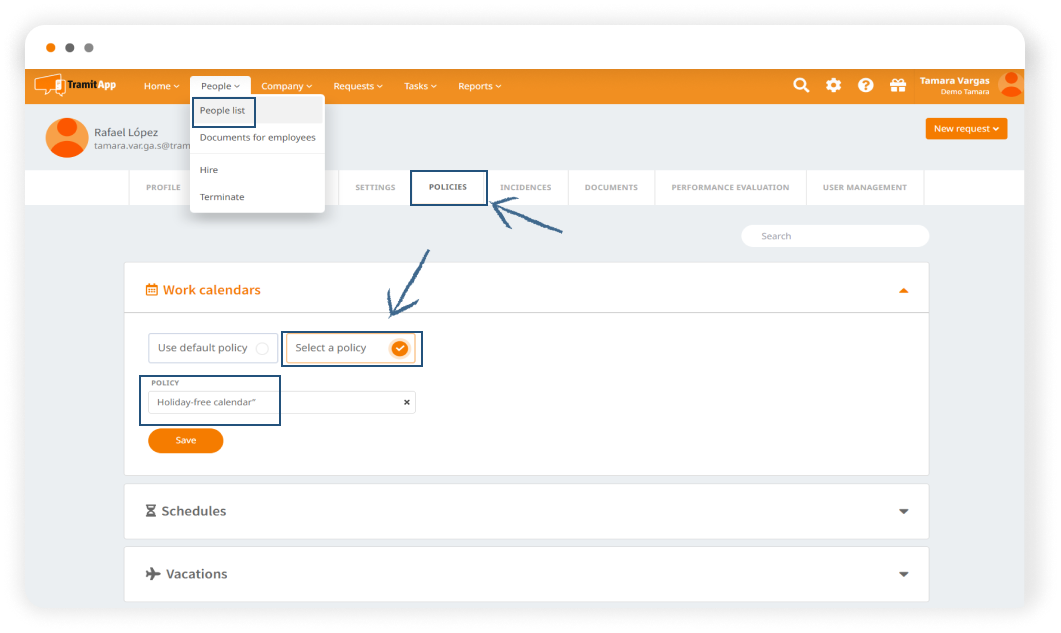This screenshot has height=633, width=1061.
Task: Collapse the Work calendars section
Action: click(x=903, y=290)
